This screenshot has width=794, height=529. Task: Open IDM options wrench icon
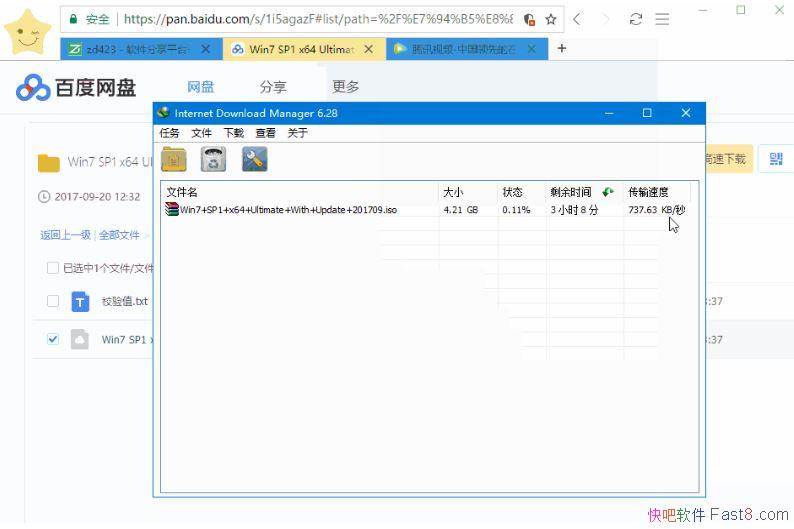(x=255, y=159)
